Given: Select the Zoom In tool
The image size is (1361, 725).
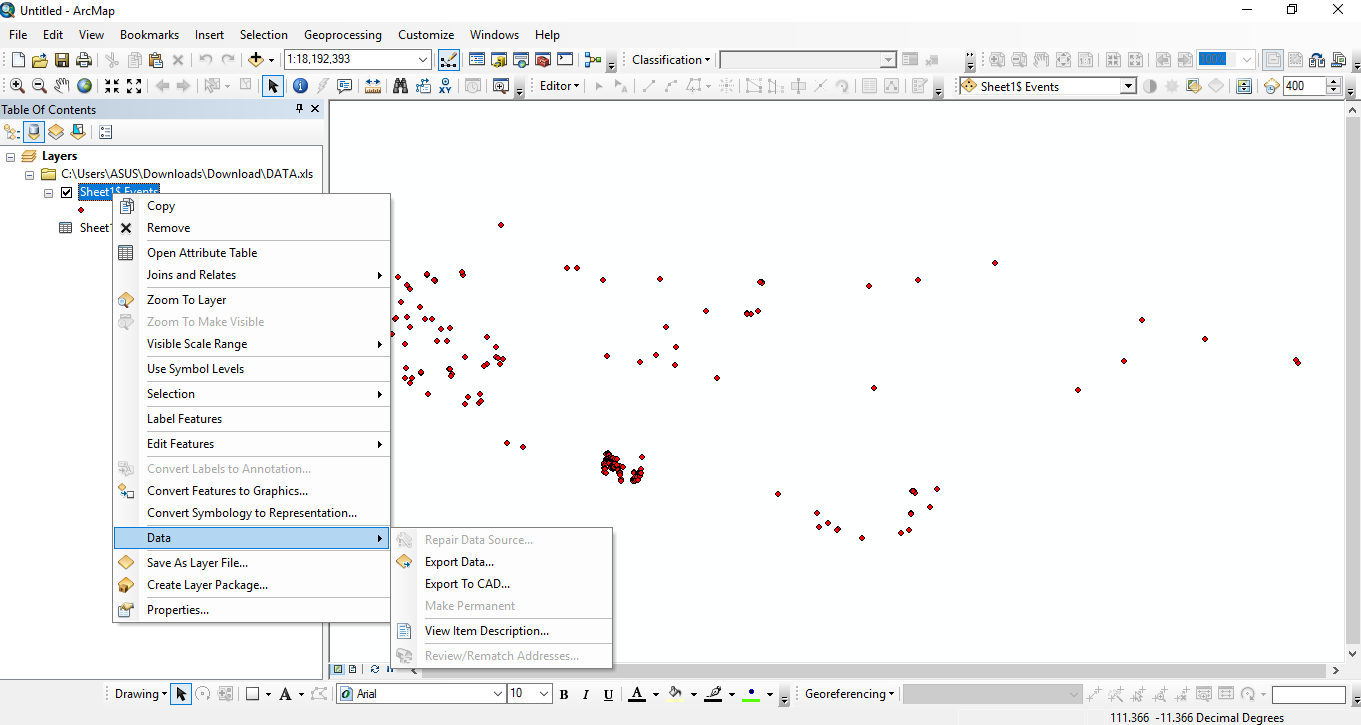Looking at the screenshot, I should [17, 86].
